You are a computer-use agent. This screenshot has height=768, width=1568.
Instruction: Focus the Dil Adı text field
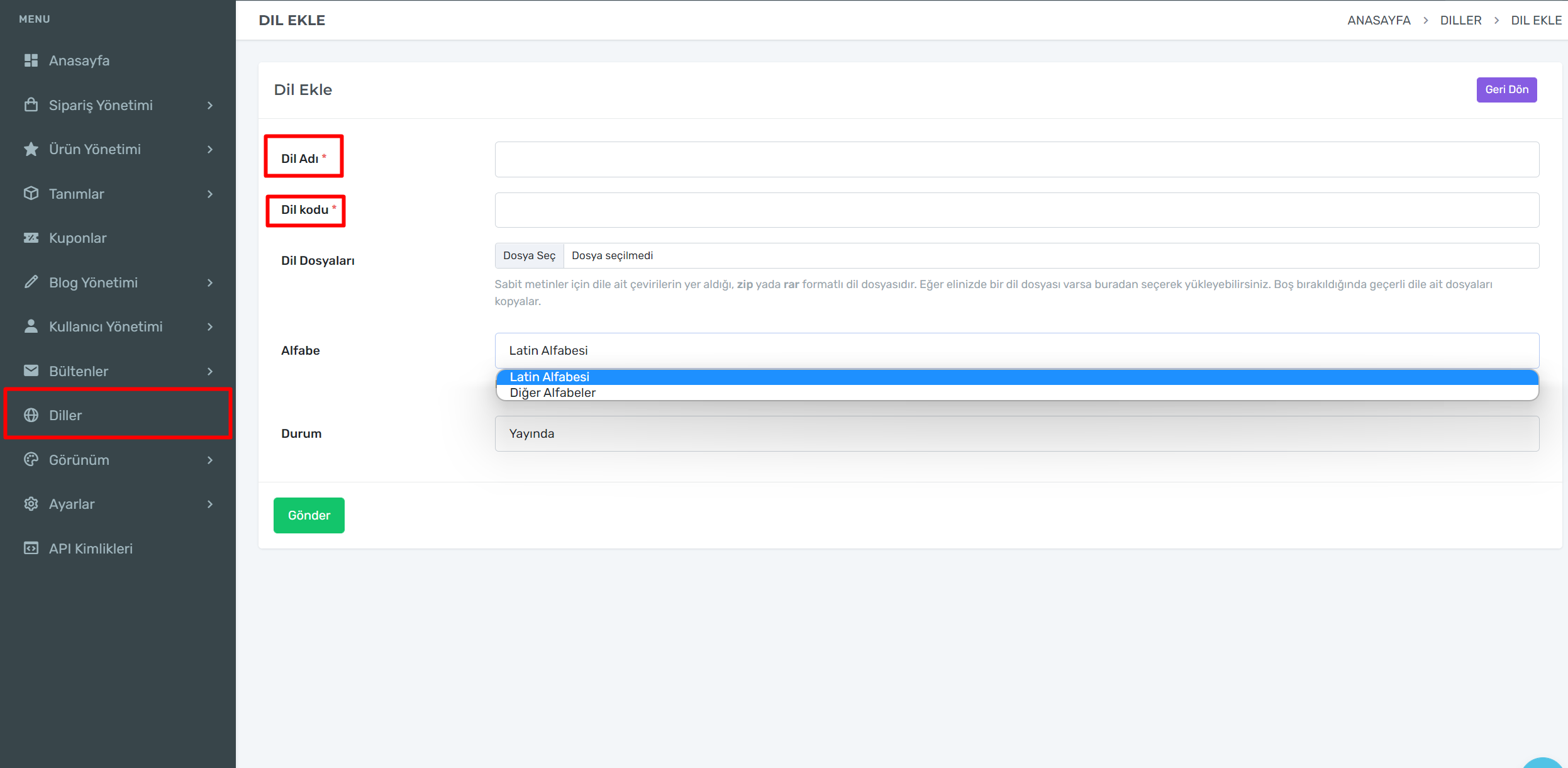[x=1016, y=159]
